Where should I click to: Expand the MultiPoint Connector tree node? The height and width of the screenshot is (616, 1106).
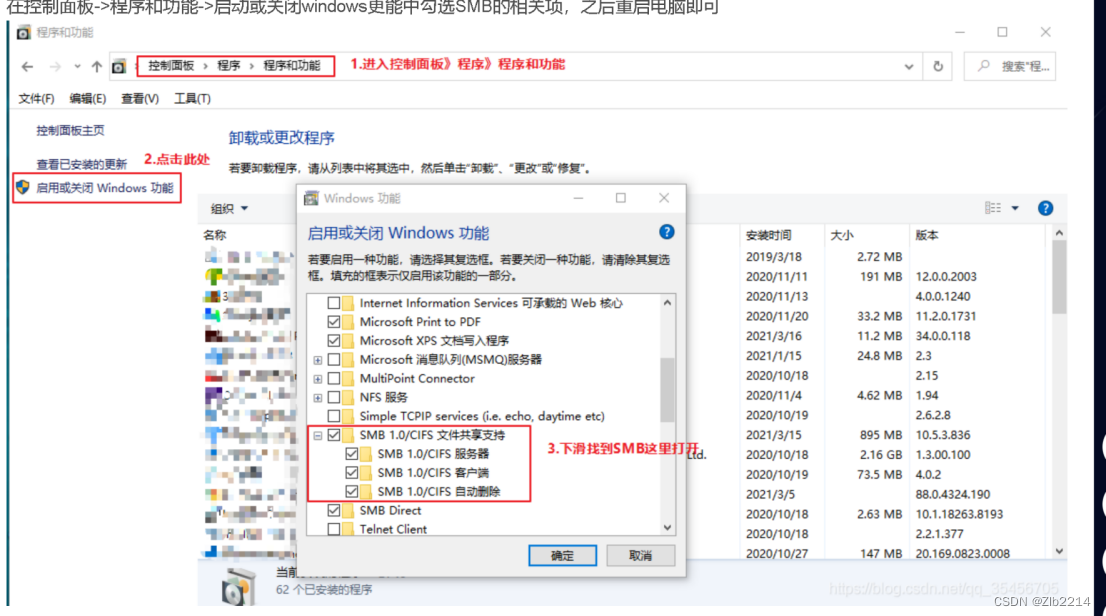[317, 380]
